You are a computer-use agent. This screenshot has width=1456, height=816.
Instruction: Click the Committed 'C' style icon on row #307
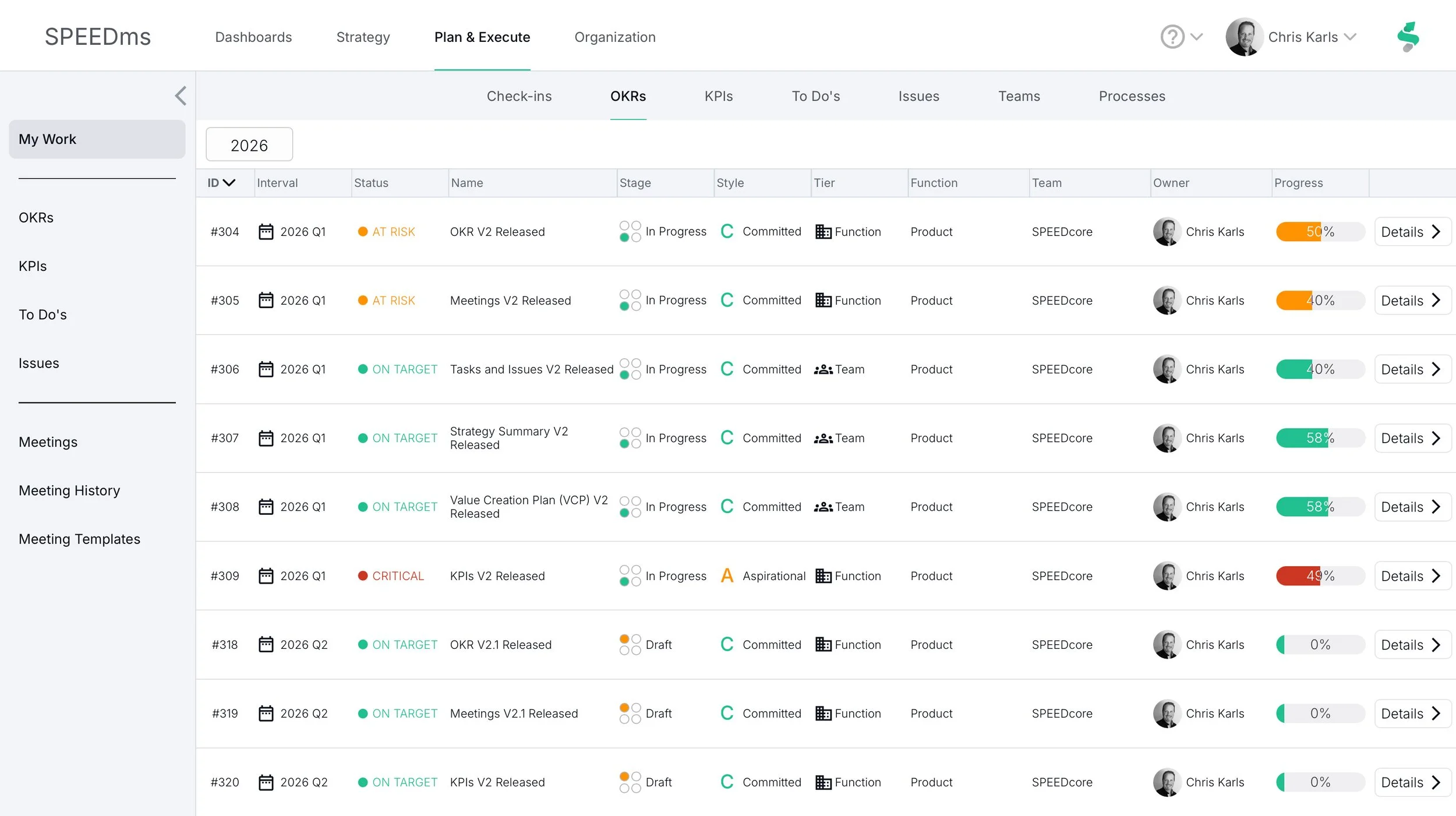pos(727,438)
